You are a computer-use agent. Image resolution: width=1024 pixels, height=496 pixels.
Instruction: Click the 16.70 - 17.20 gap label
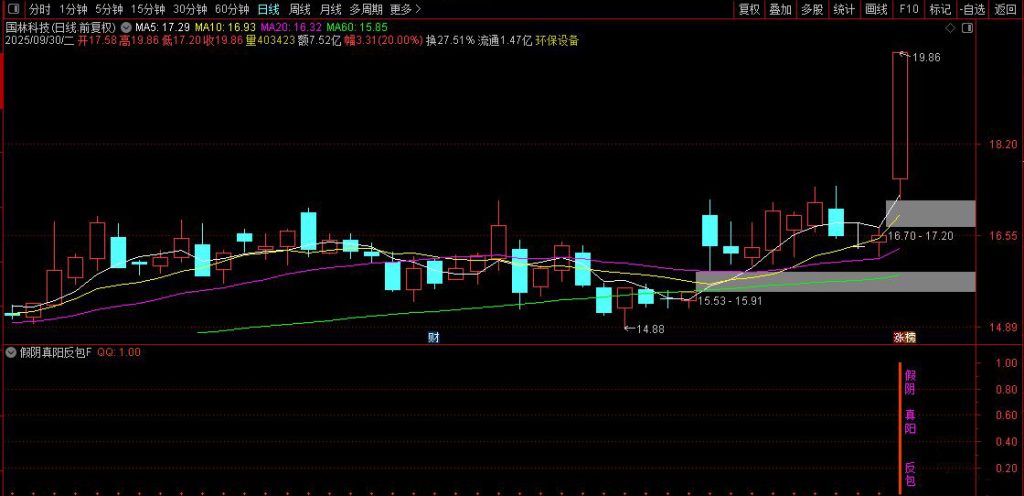[x=921, y=236]
